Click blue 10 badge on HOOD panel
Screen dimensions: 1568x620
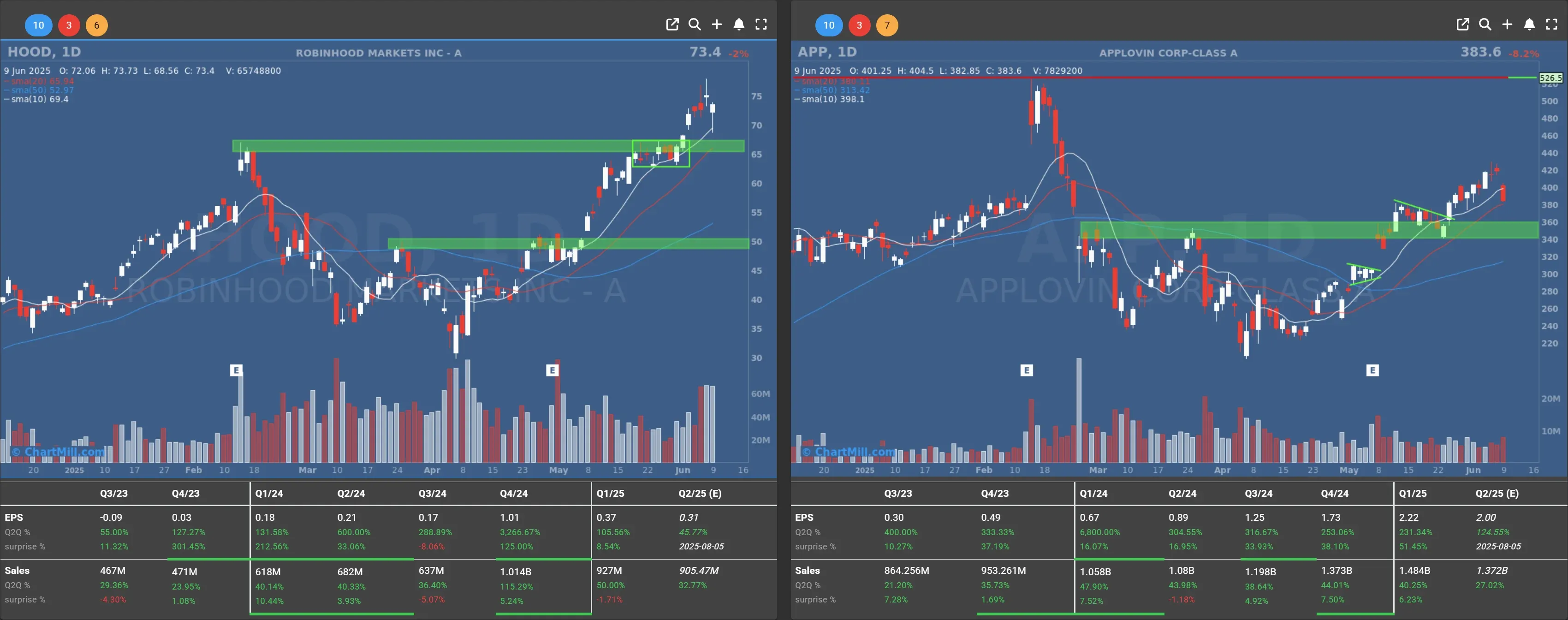point(38,25)
